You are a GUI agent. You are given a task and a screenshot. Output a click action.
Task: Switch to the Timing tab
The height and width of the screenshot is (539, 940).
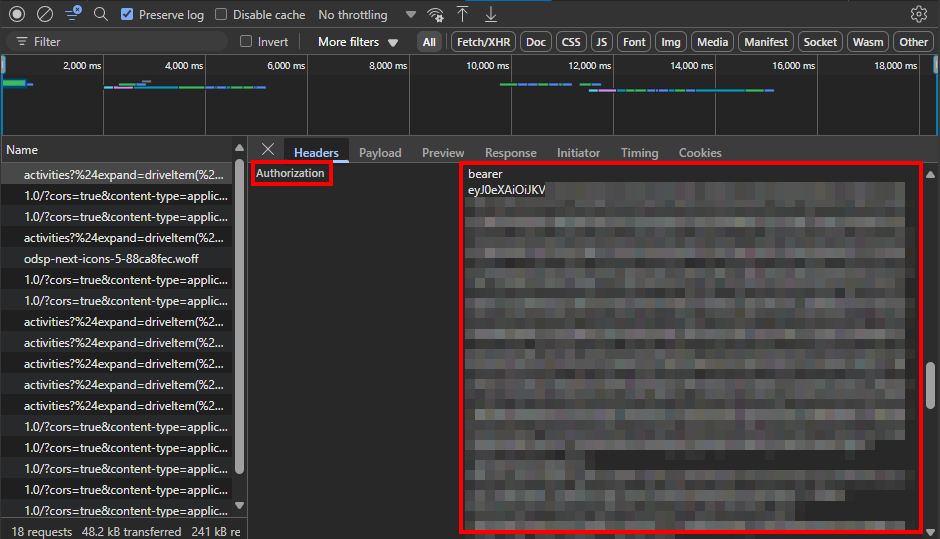click(x=639, y=152)
